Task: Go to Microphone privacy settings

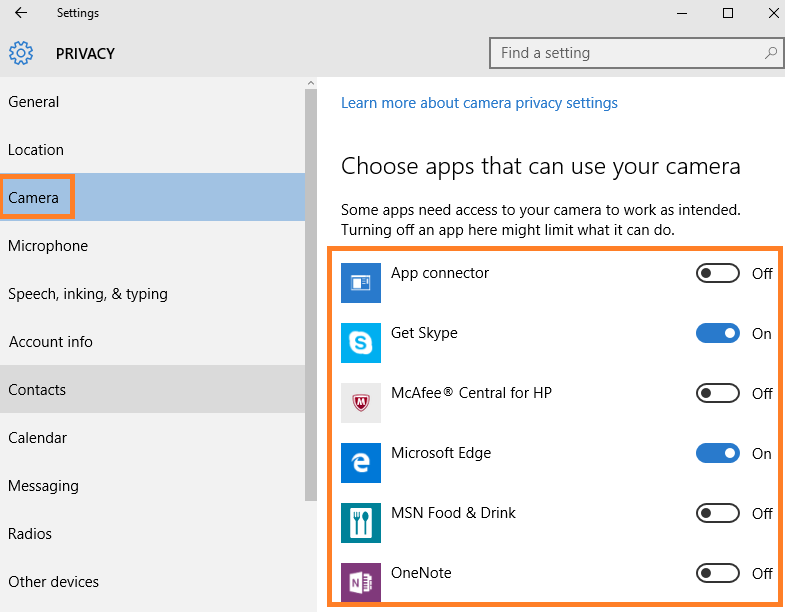Action: (x=152, y=245)
